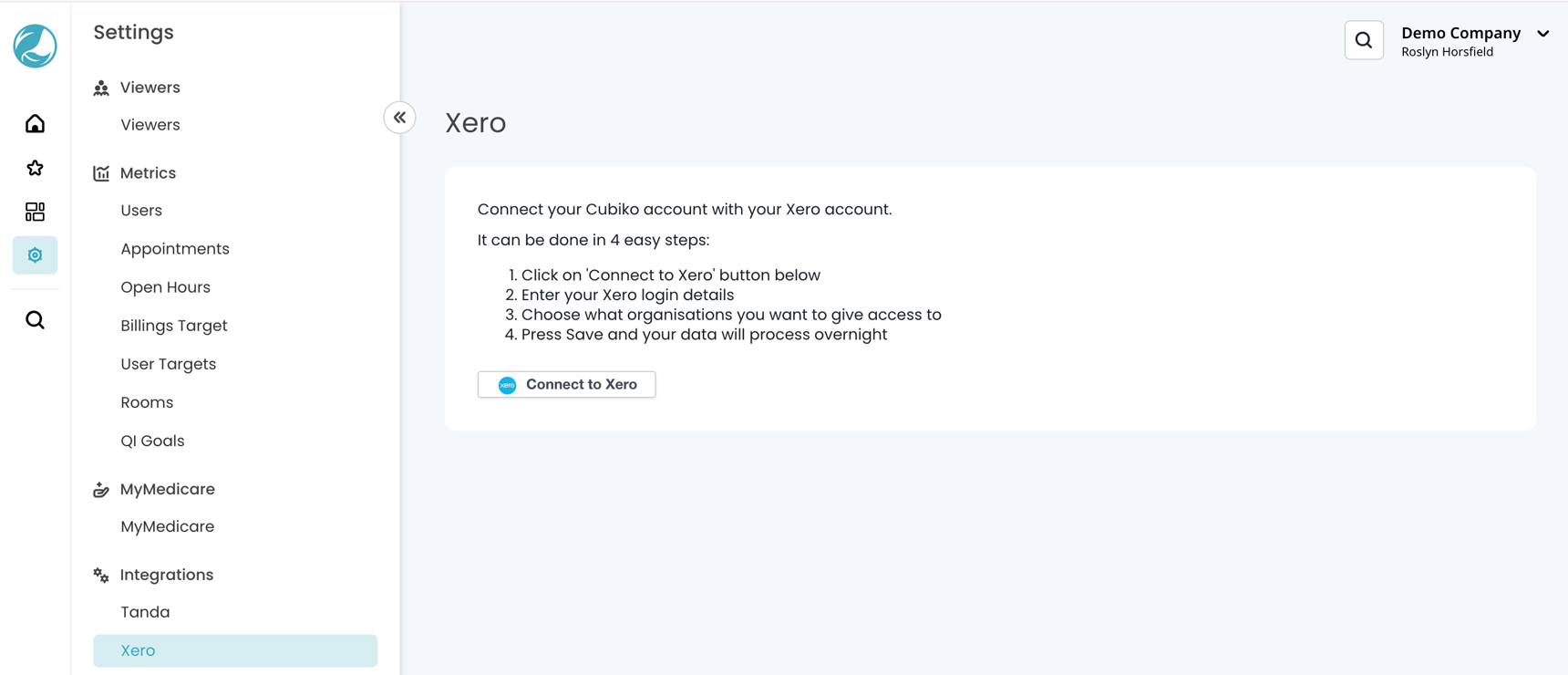Expand the Integrations section
The width and height of the screenshot is (1568, 675).
(166, 574)
